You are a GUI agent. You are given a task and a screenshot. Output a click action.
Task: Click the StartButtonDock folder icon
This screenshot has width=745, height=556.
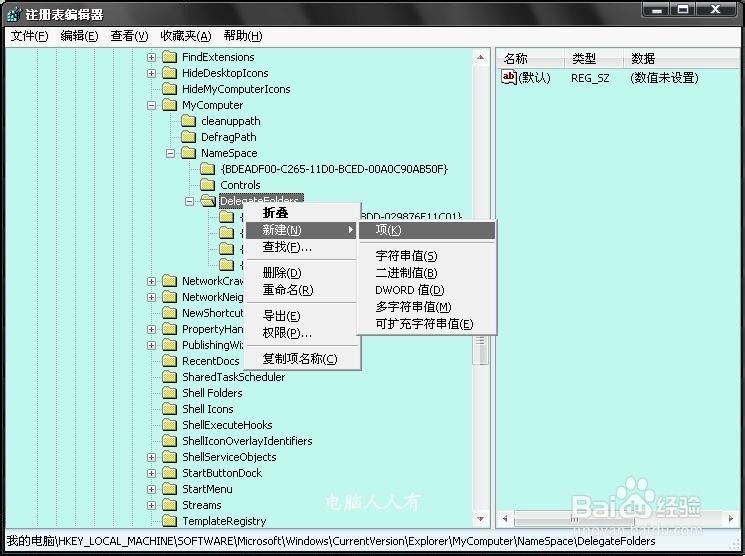tap(169, 473)
